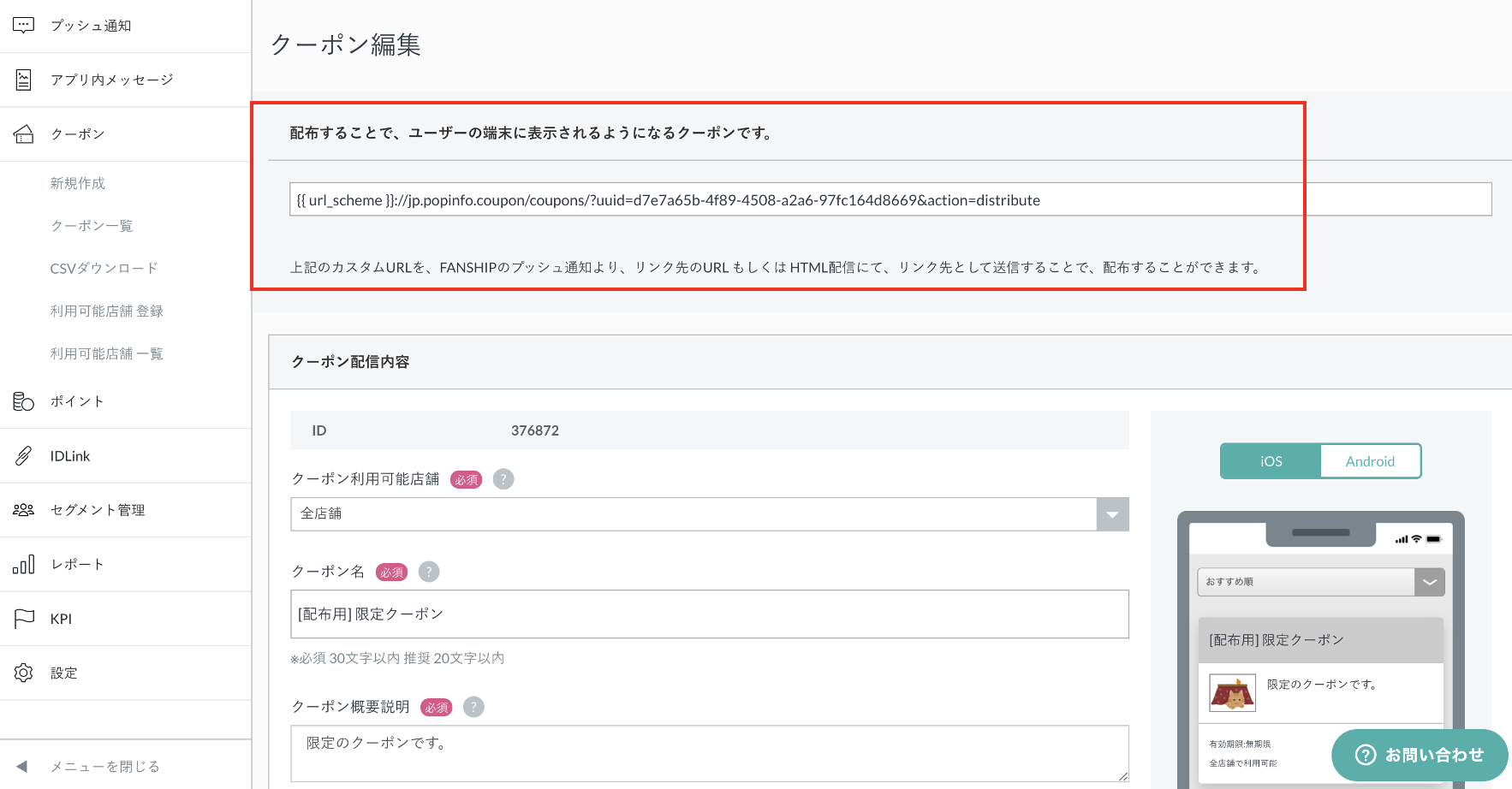The height and width of the screenshot is (789, 1512).
Task: Click the お問い合わせ contact button
Action: pos(1420,755)
